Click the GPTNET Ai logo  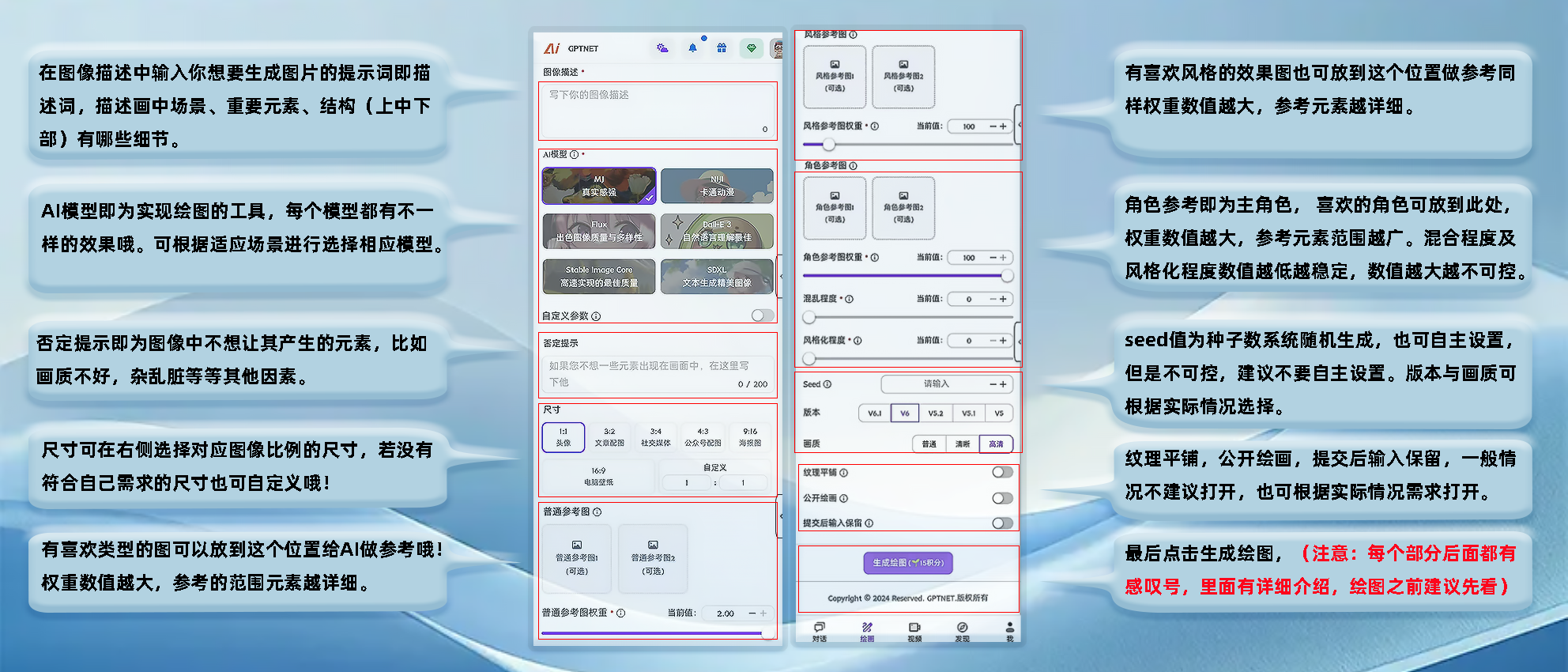click(x=552, y=48)
